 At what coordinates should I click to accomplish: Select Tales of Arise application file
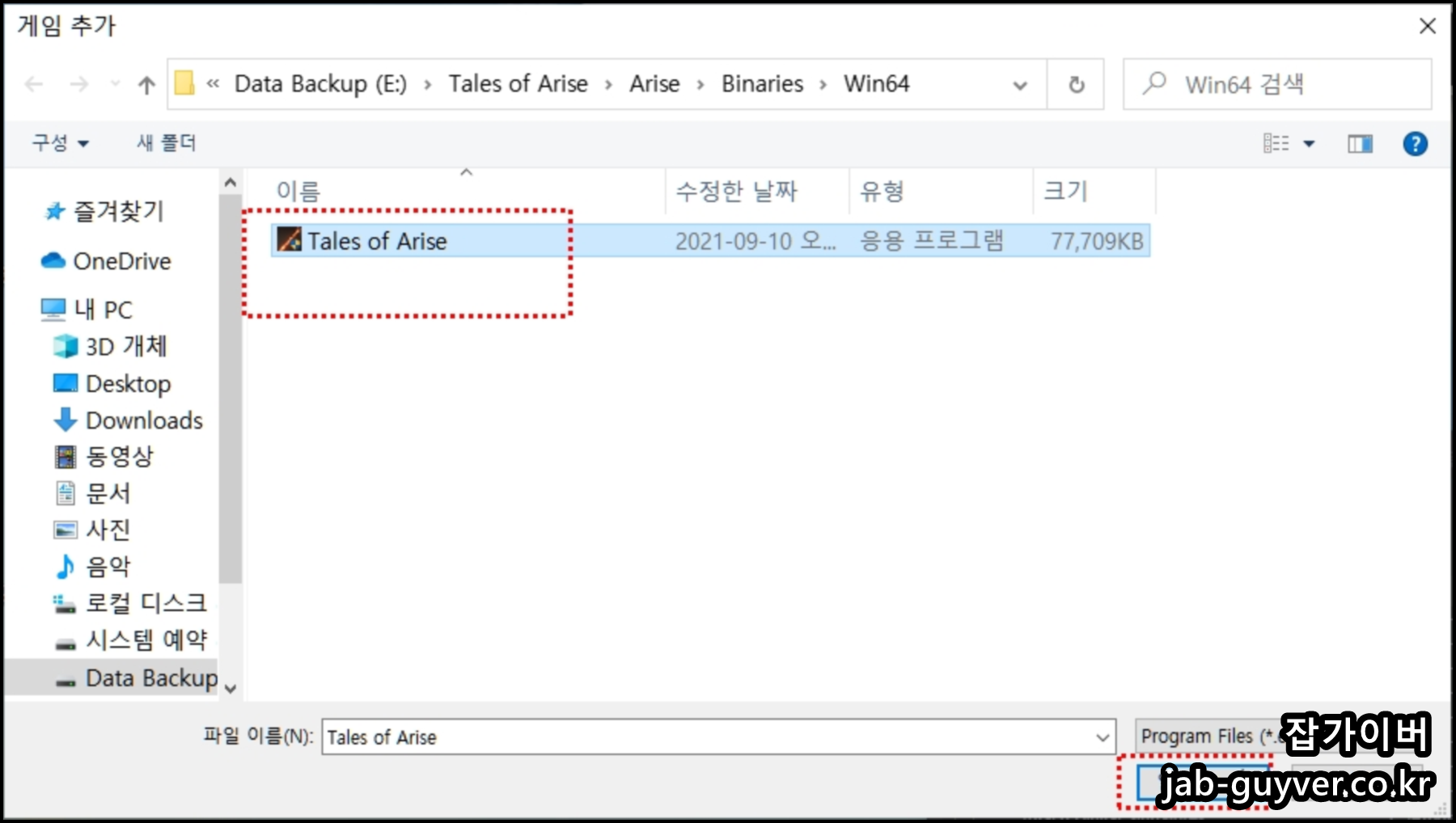click(x=710, y=241)
